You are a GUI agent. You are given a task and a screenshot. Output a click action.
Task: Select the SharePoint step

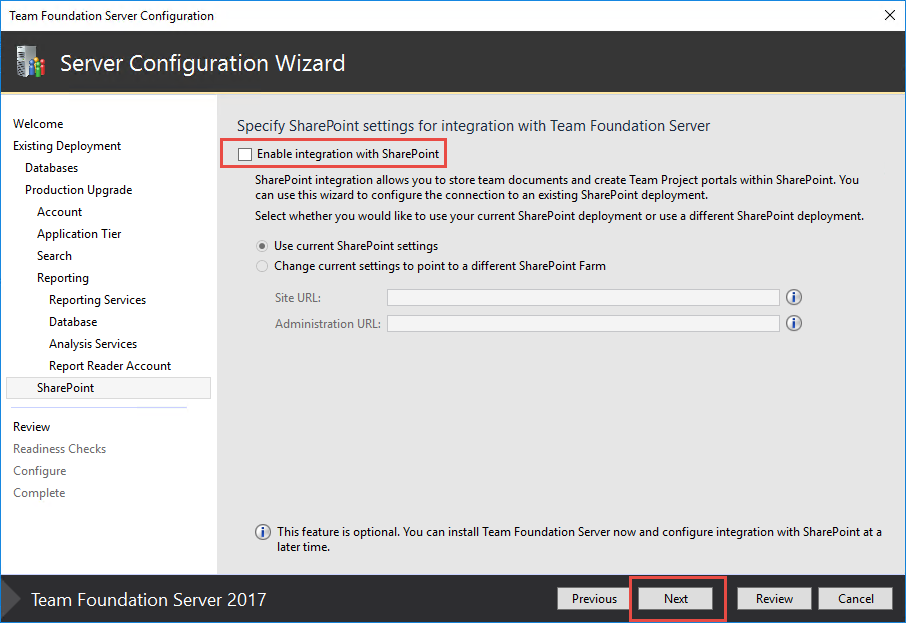[x=109, y=388]
